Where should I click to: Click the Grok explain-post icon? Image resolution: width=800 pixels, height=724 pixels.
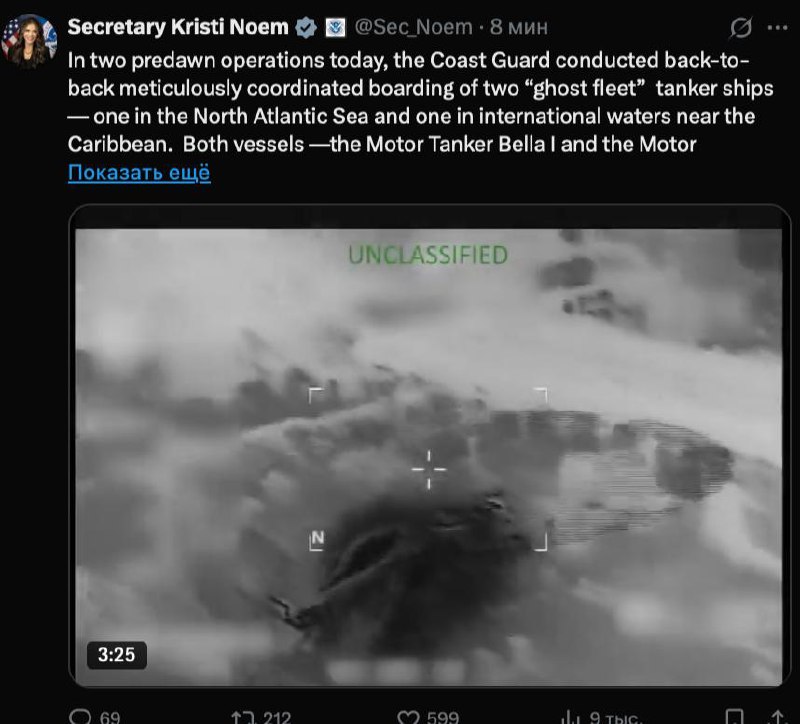(740, 28)
